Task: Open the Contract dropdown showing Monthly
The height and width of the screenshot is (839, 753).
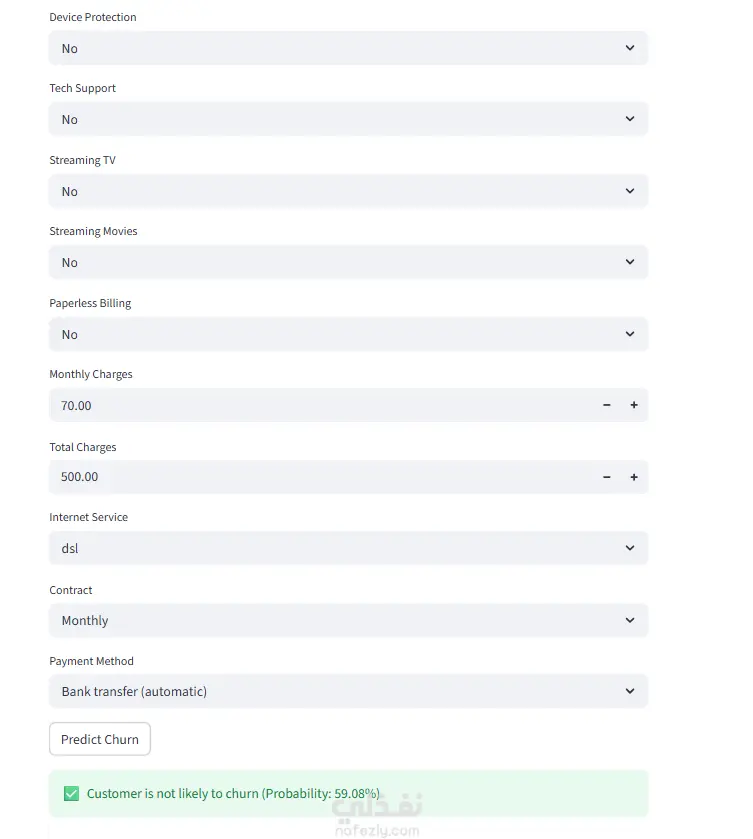Action: [348, 620]
